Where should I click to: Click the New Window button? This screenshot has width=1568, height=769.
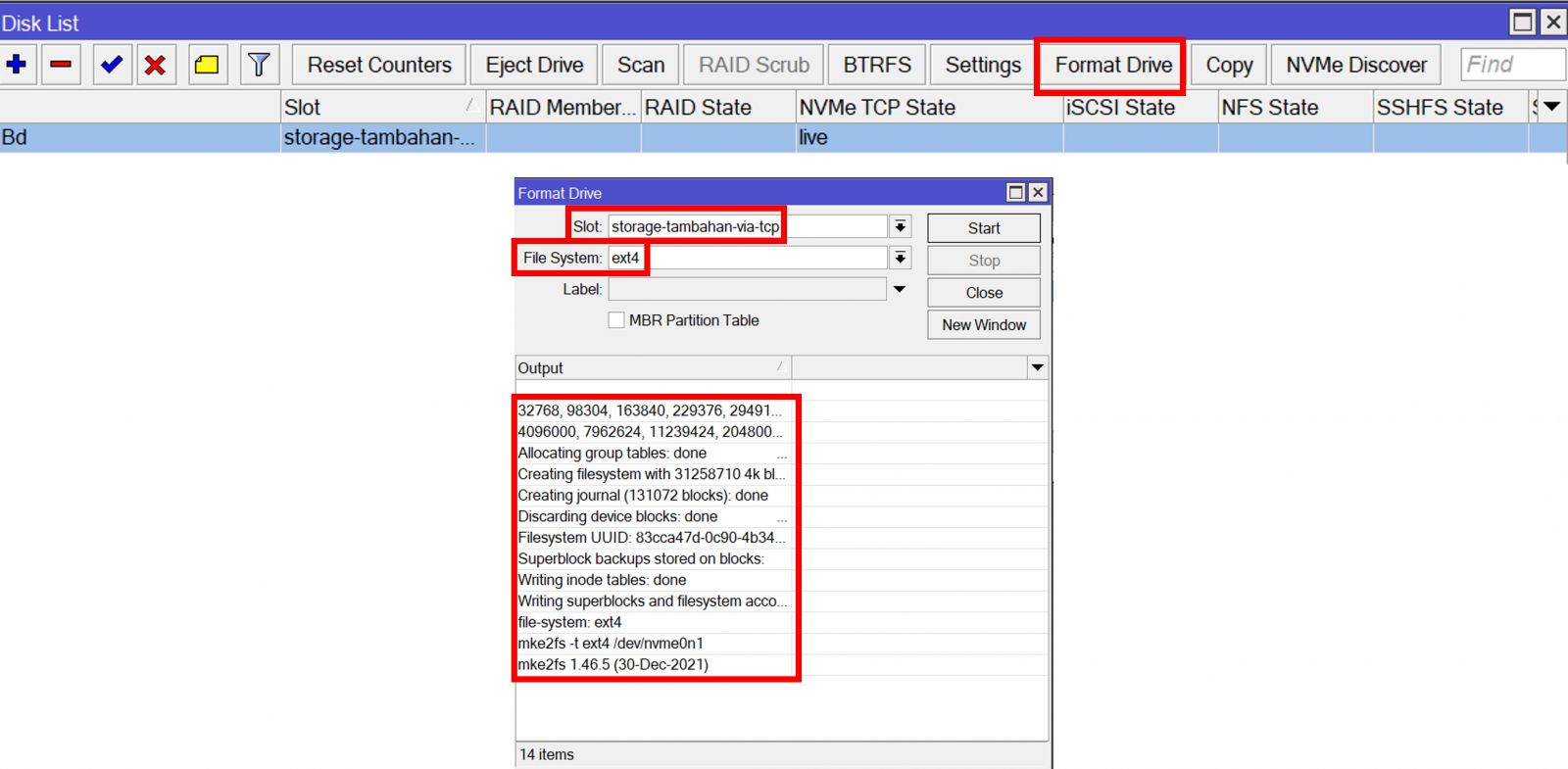(x=983, y=325)
